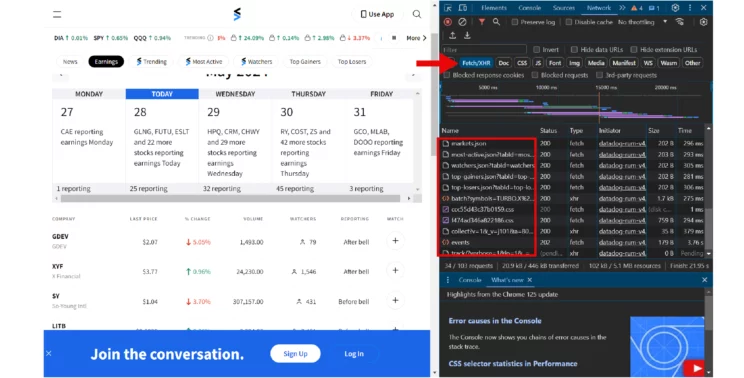This screenshot has height=378, width=744.
Task: Check 3rd-party requests checkbox
Action: (x=599, y=75)
